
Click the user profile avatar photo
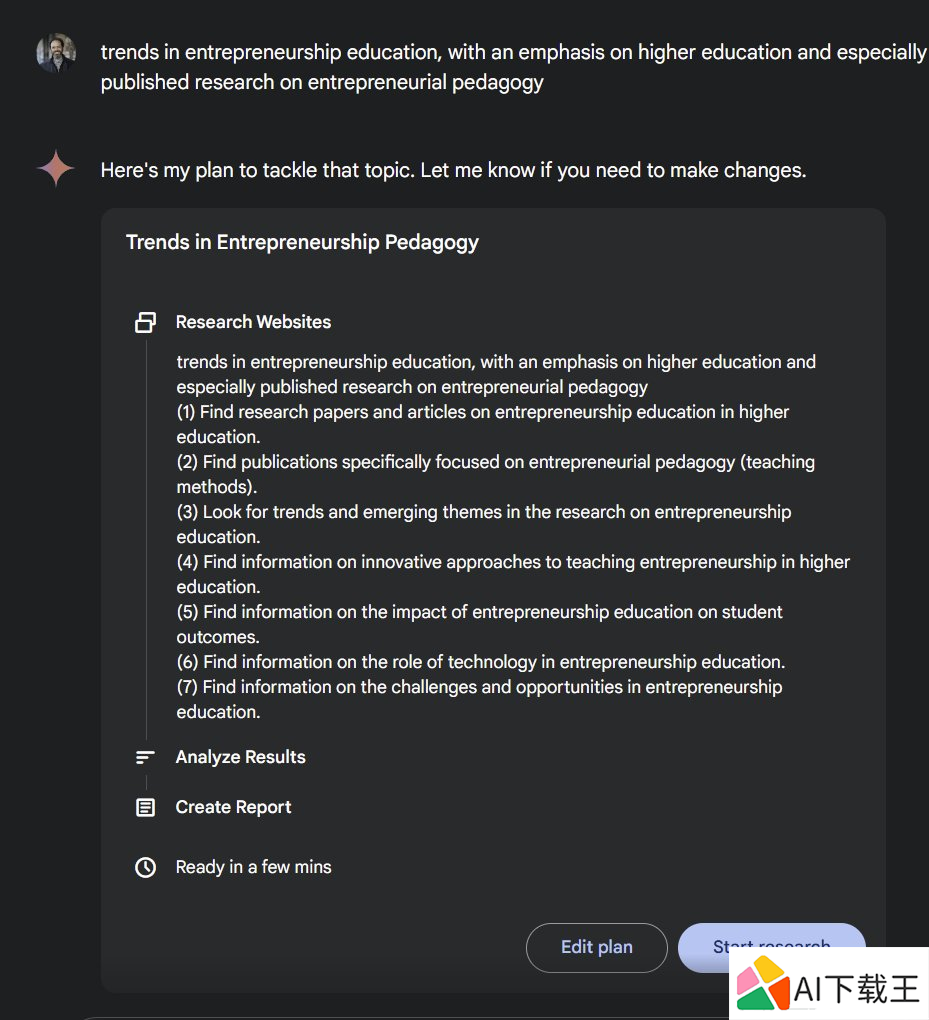click(56, 52)
